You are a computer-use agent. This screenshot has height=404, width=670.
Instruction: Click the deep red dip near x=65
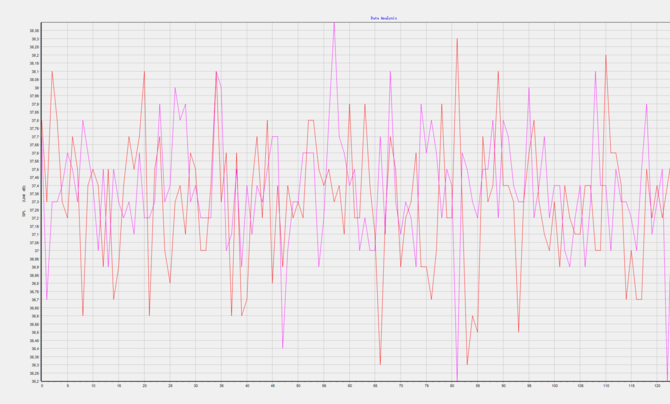coord(380,364)
